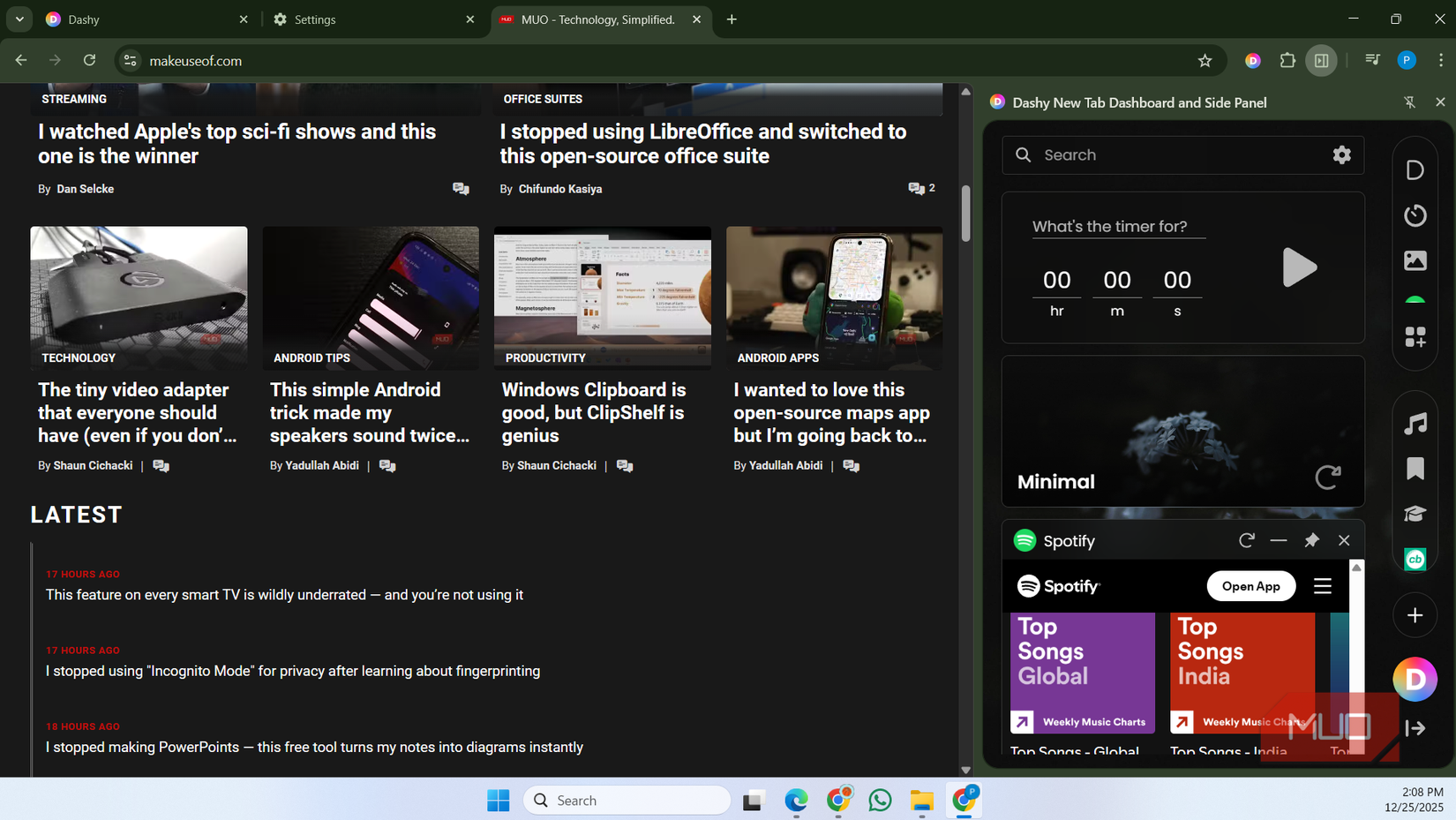The image size is (1456, 820).
Task: Open the ClipShelf article link
Action: (x=592, y=412)
